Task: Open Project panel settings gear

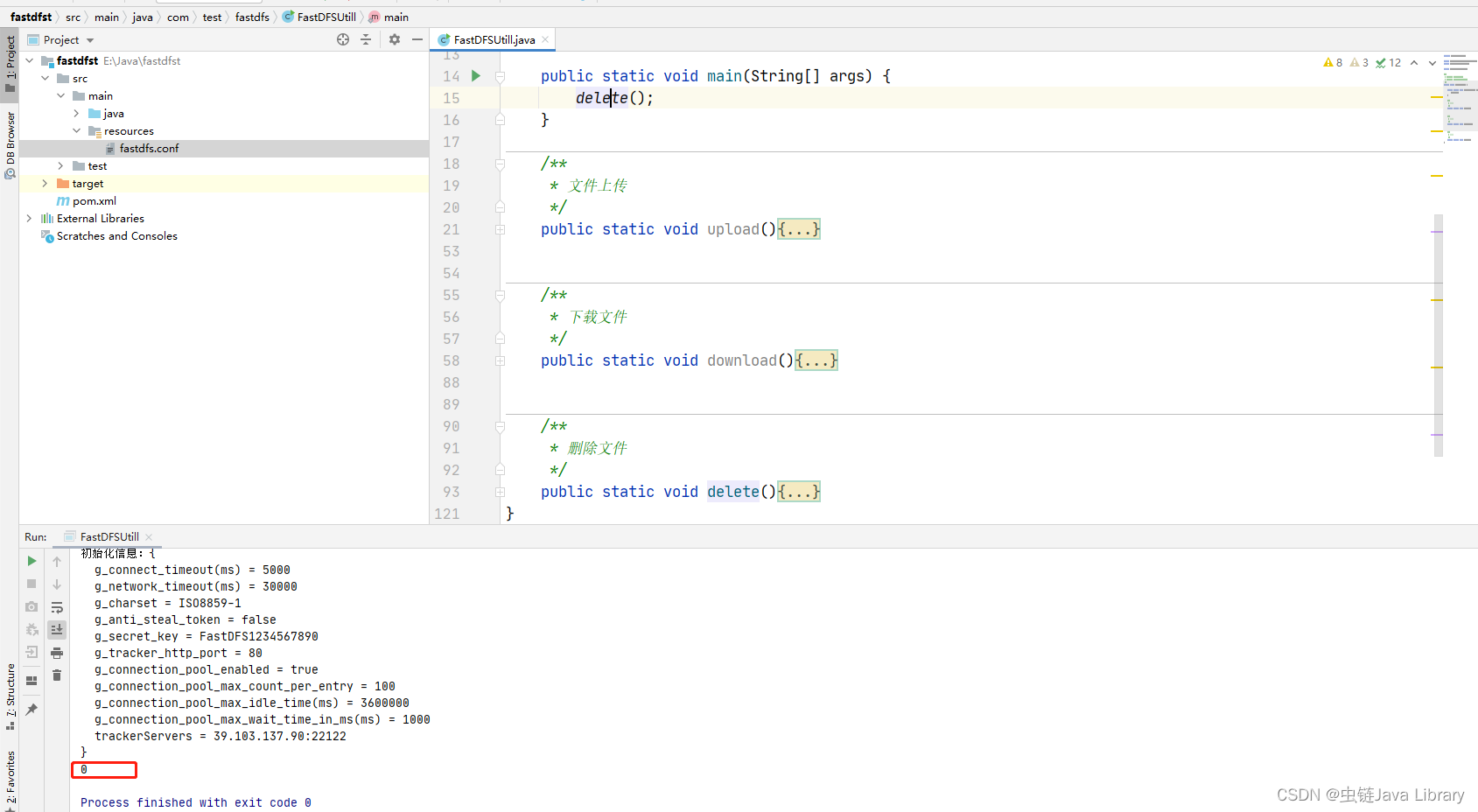Action: tap(395, 39)
